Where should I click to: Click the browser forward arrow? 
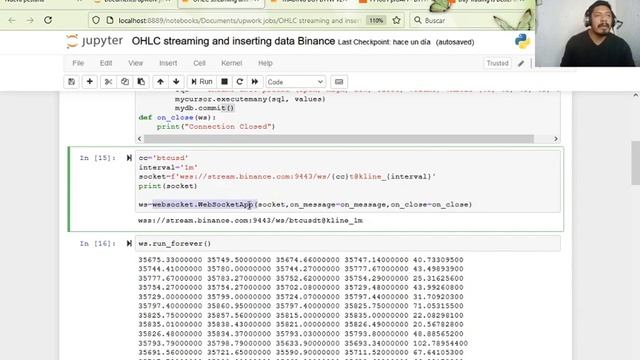30,20
